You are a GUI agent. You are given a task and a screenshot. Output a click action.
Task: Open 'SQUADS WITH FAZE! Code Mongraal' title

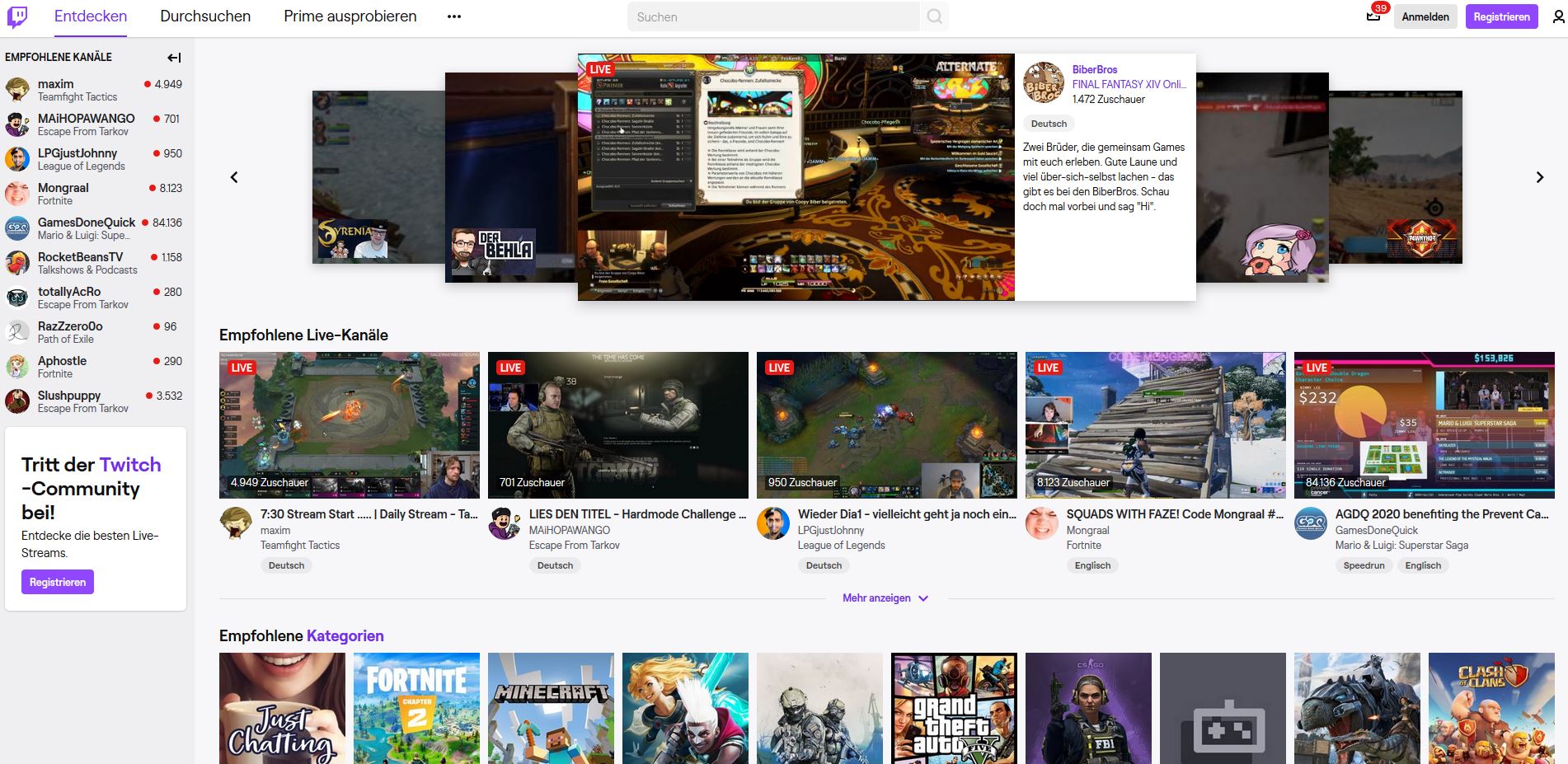(1175, 514)
